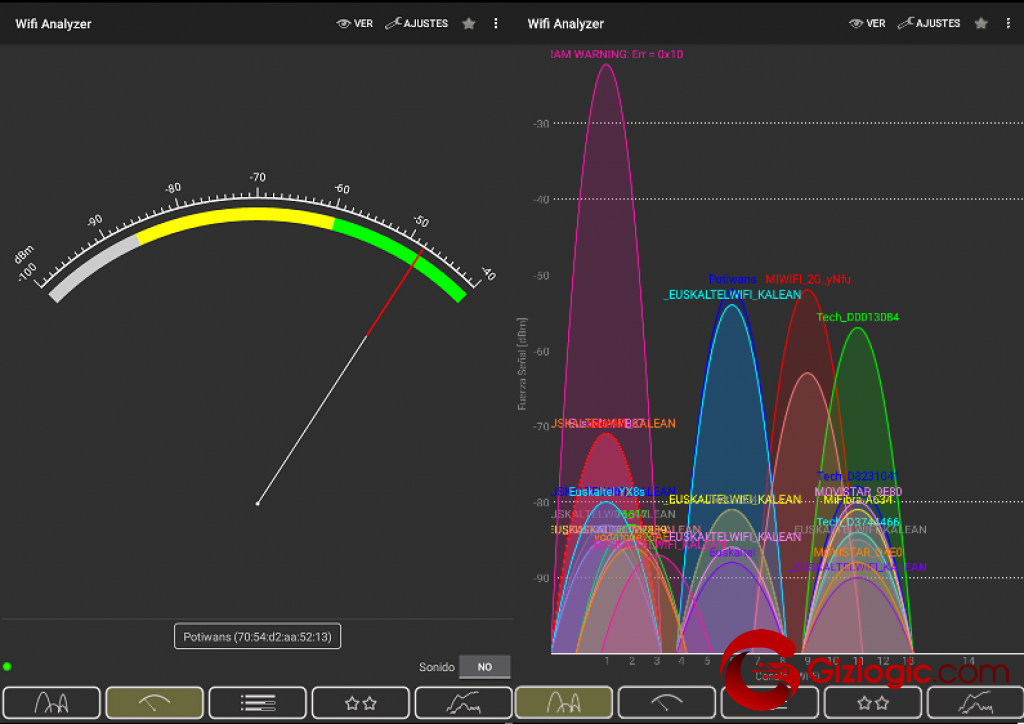Tap the star icon in right screen header
The width and height of the screenshot is (1024, 724).
(x=981, y=24)
